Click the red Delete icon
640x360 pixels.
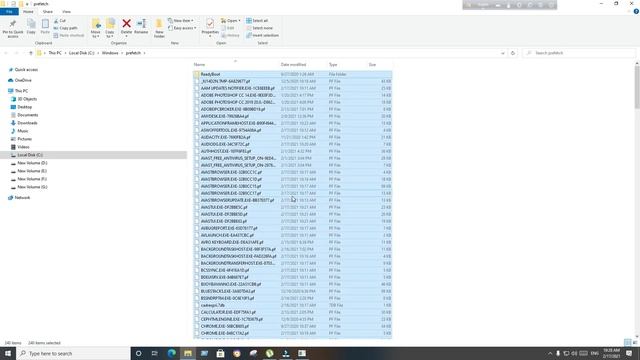(127, 24)
